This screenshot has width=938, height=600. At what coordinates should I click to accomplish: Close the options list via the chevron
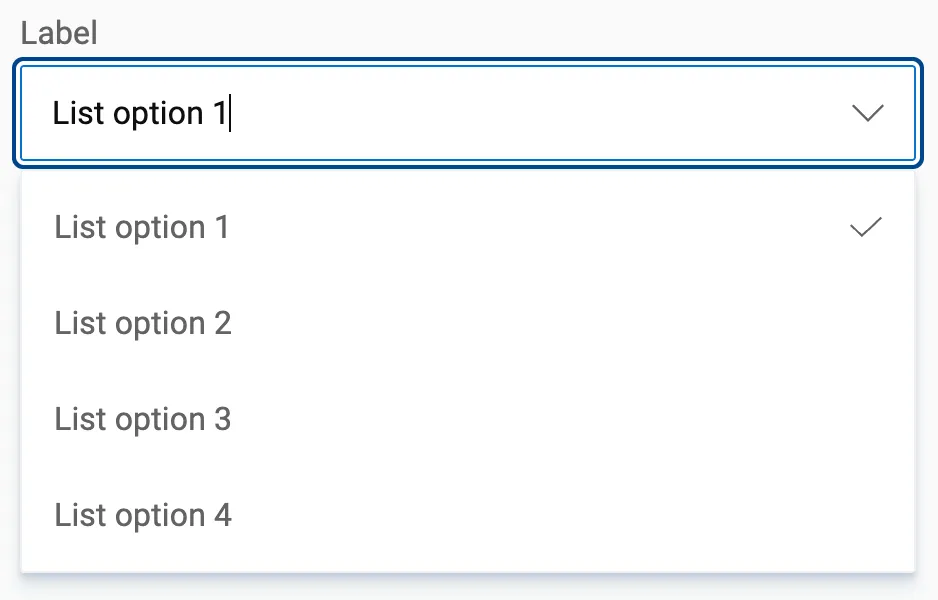tap(867, 113)
